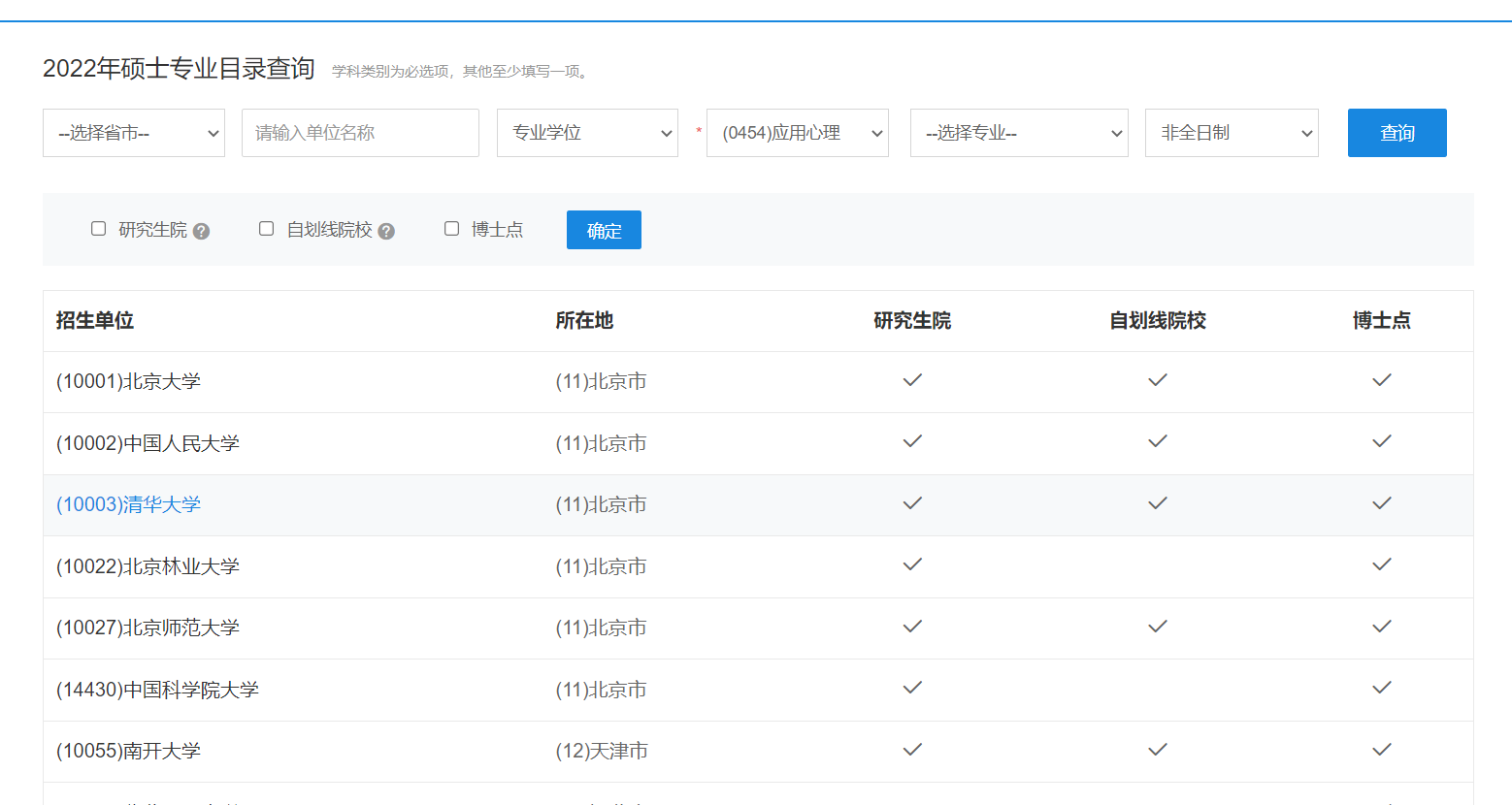Click the 研究生院 checkmark for 中国科学院大学
The width and height of the screenshot is (1512, 805).
click(912, 688)
